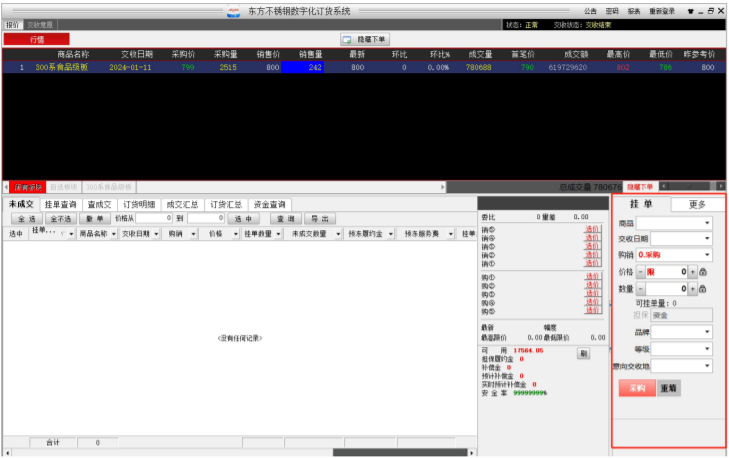Open the 公告 menu item
Screen dimensions: 729x458
(591, 11)
